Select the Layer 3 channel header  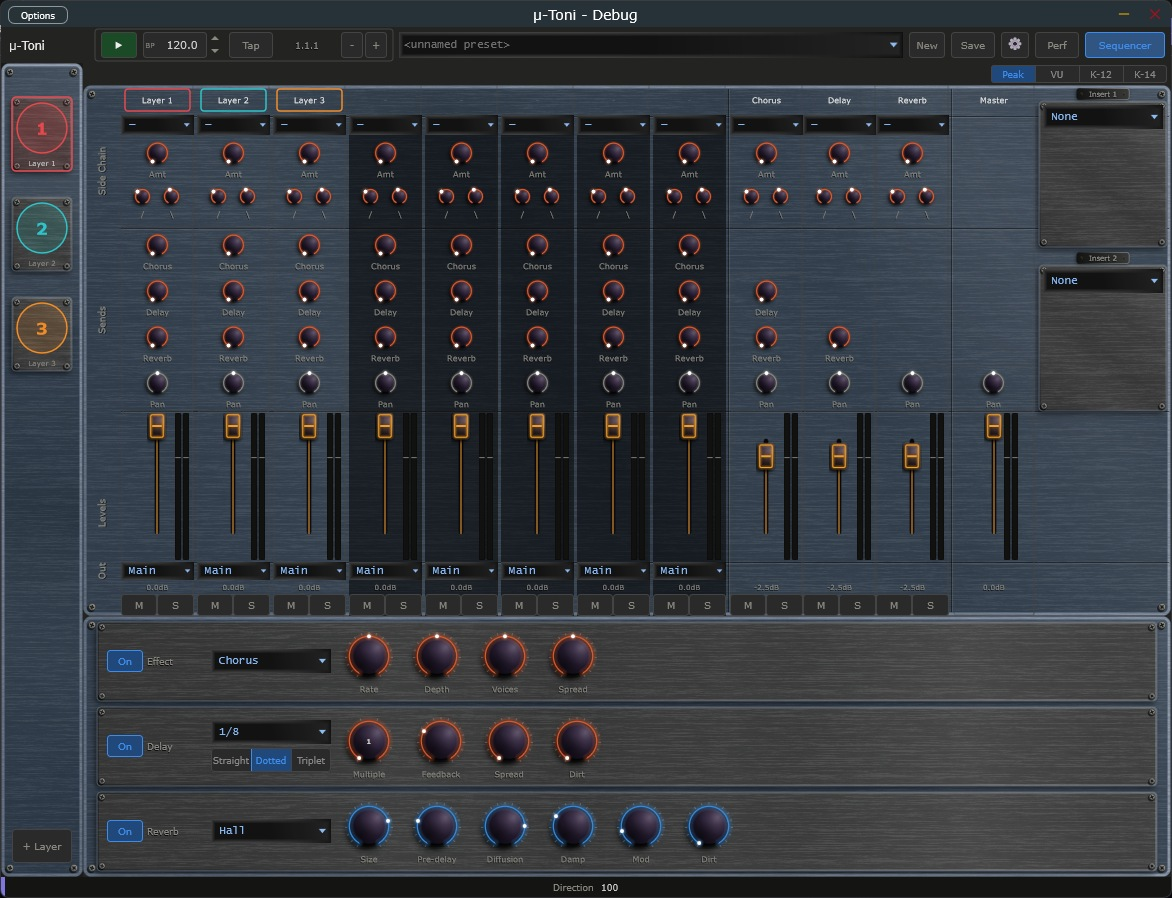click(309, 100)
